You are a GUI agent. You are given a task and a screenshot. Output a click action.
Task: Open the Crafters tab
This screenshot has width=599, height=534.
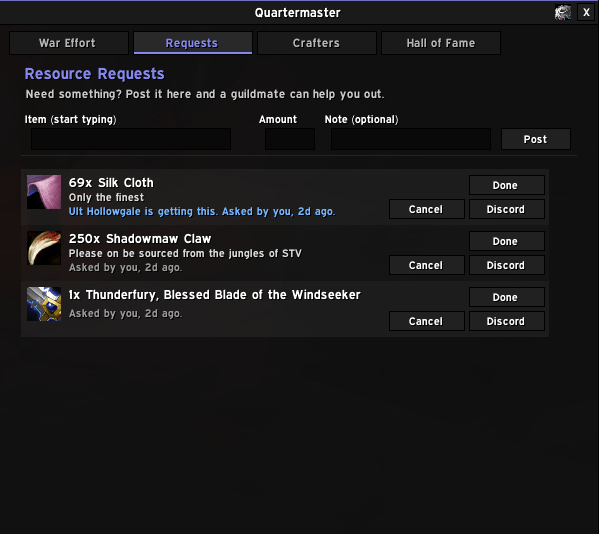(317, 43)
